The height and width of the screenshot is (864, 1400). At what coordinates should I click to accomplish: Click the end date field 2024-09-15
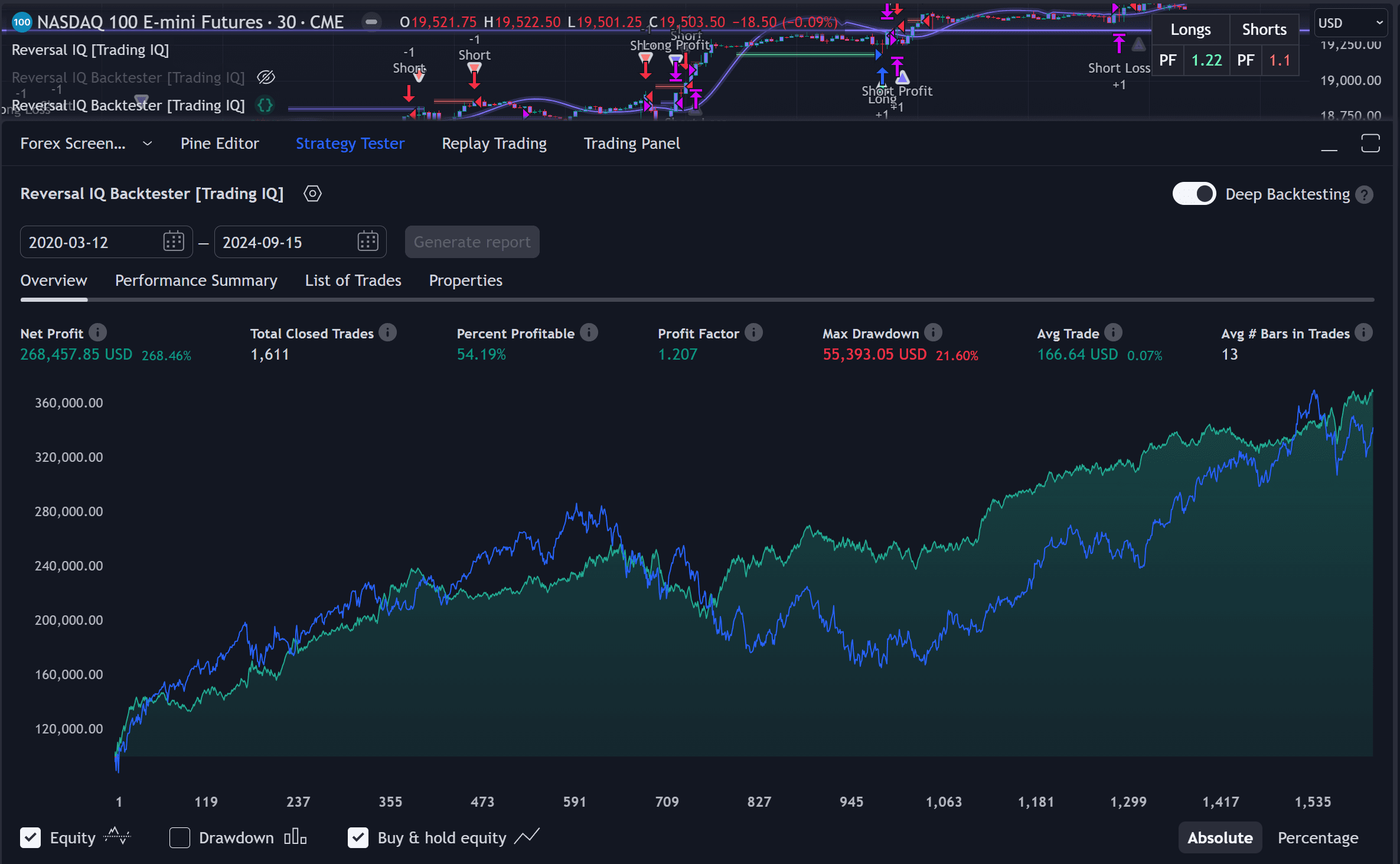click(300, 242)
